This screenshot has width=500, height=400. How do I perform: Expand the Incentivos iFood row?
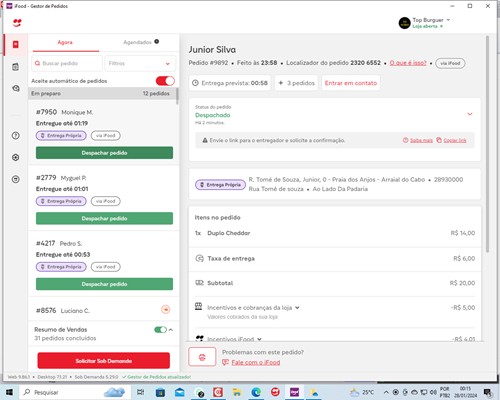click(x=259, y=339)
